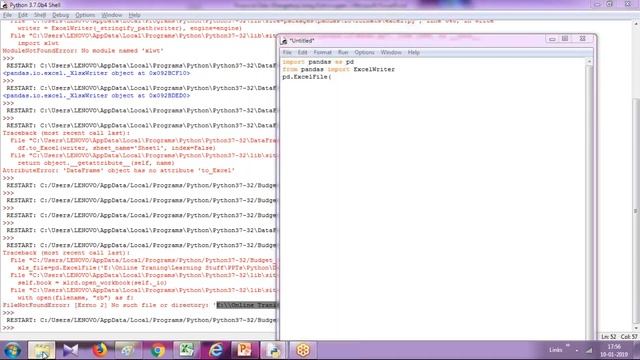Open the taskbar icon between Firefox and Chrome
The image size is (640, 360).
(x=129, y=350)
